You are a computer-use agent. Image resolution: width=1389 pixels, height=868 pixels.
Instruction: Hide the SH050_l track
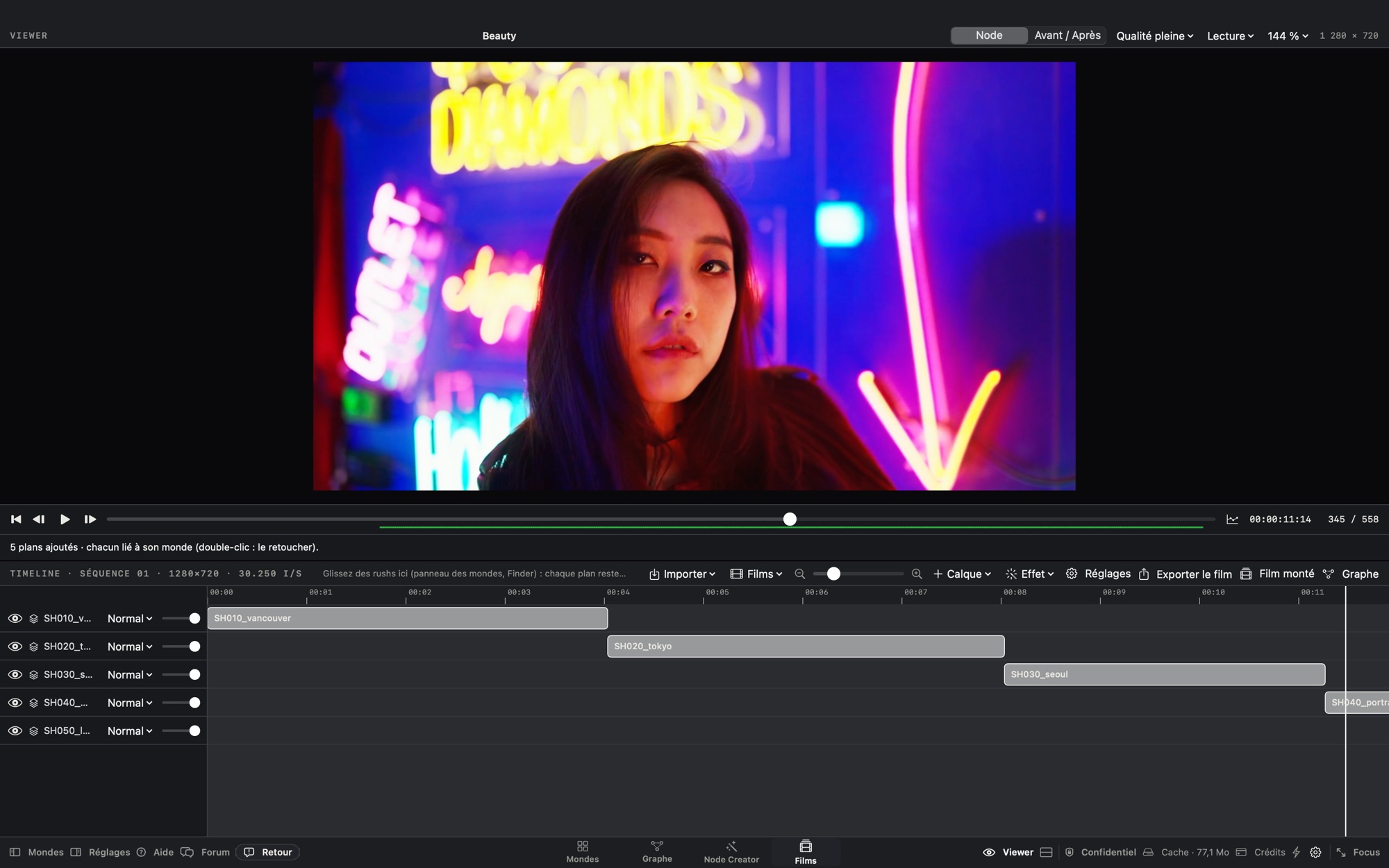[x=15, y=731]
